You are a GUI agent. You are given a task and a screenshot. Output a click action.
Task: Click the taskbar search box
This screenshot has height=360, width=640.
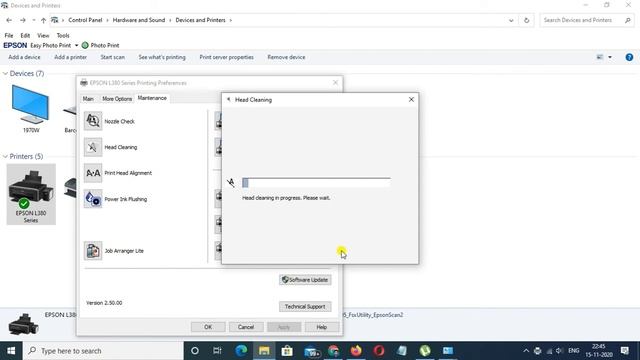tap(103, 351)
